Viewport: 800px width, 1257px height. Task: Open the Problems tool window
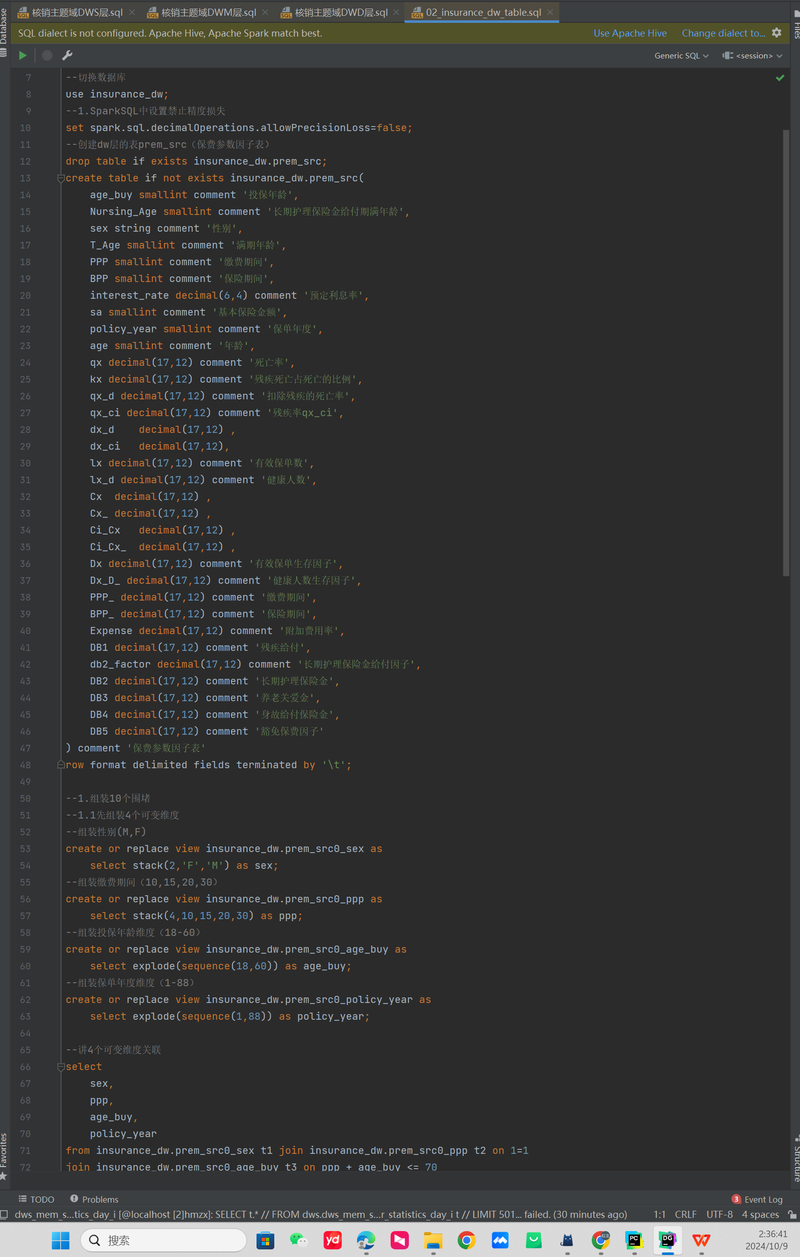click(x=94, y=1199)
